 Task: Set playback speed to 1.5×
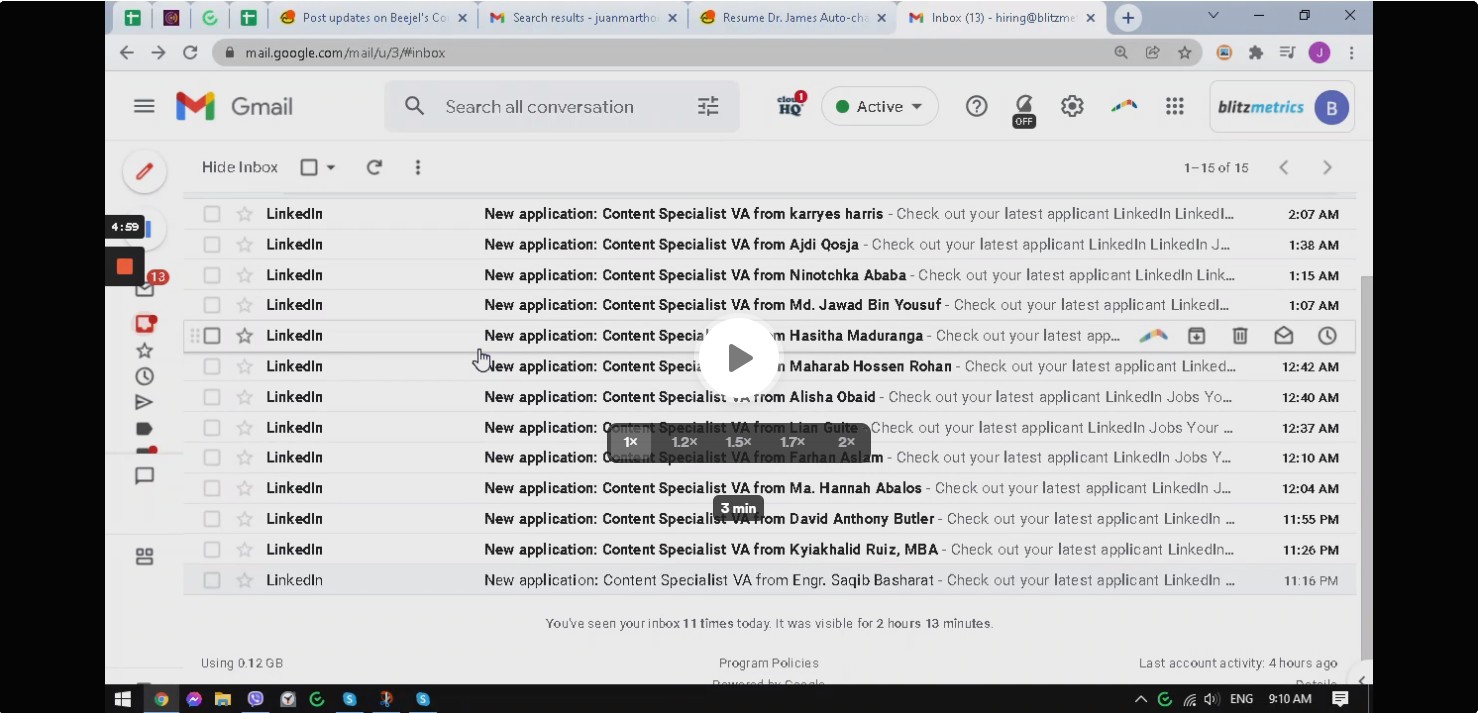coord(738,442)
